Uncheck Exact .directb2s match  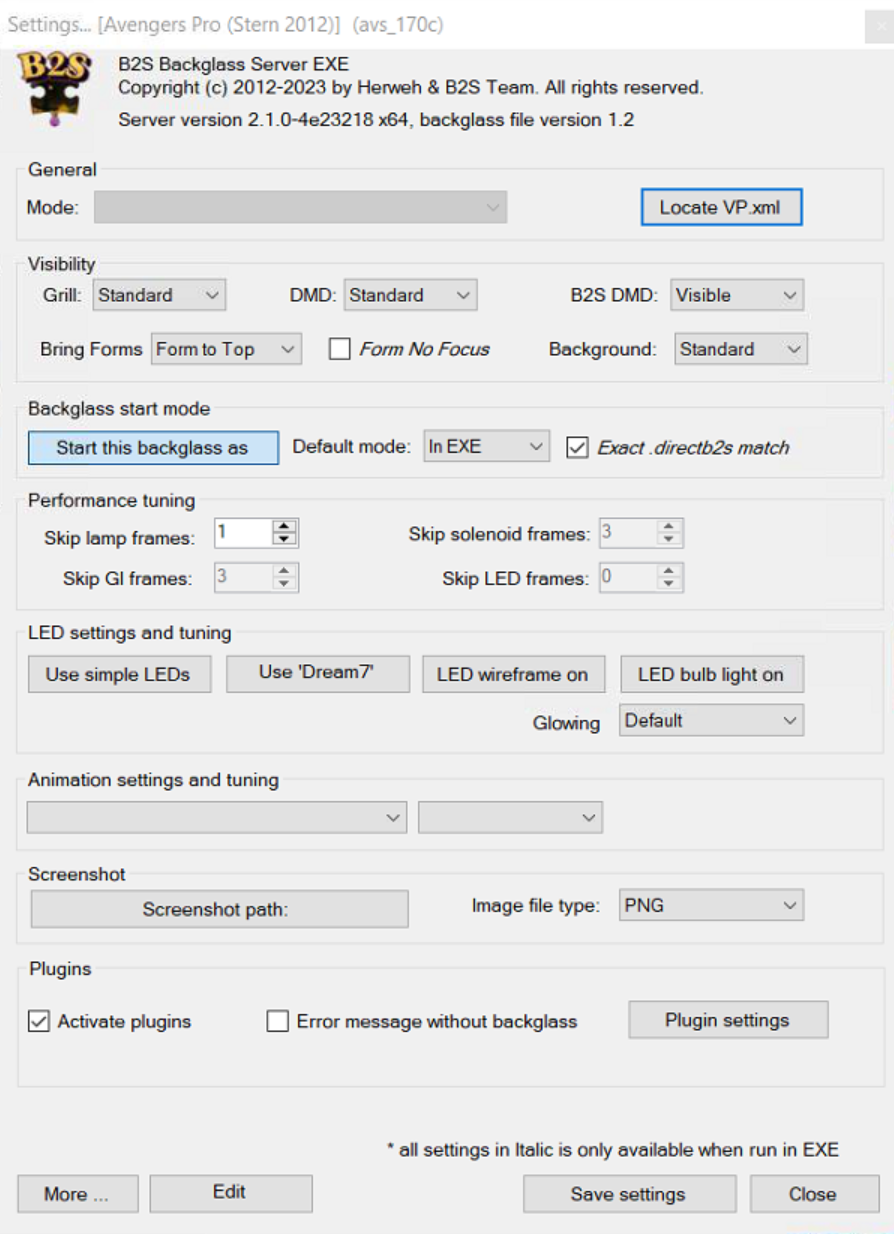(x=577, y=447)
